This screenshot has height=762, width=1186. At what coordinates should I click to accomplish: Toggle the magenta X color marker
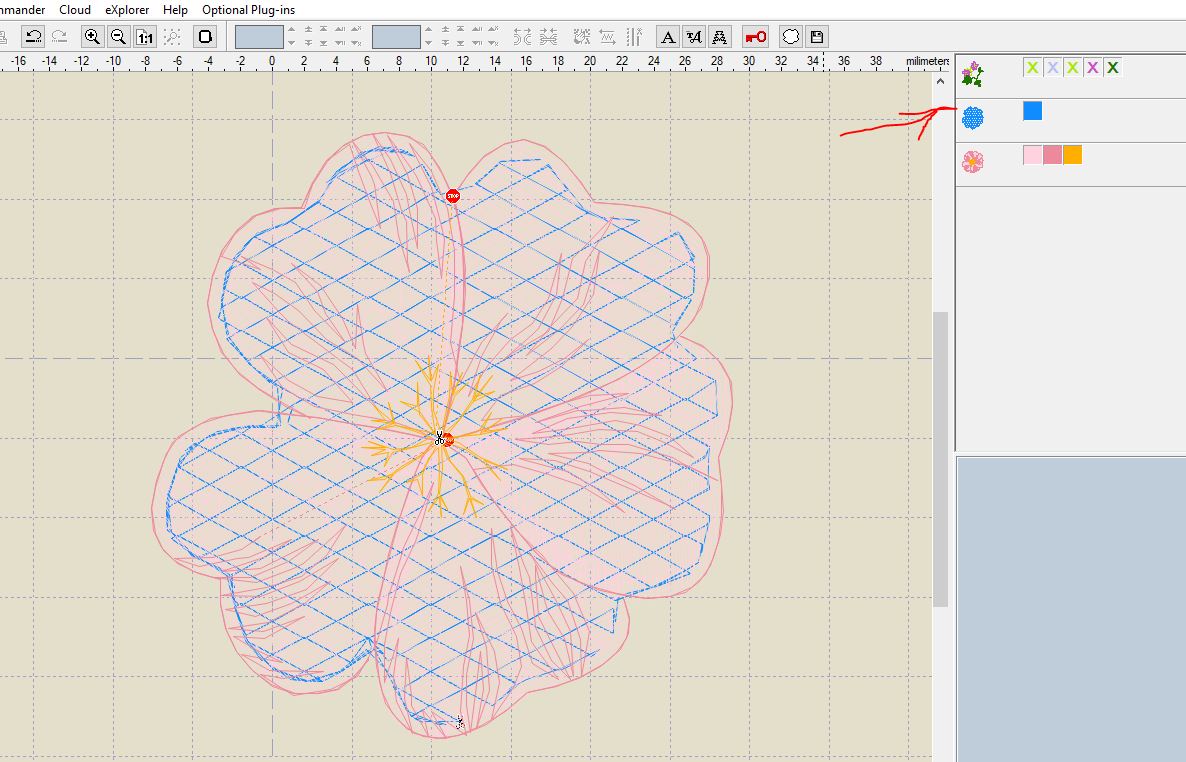(1092, 68)
